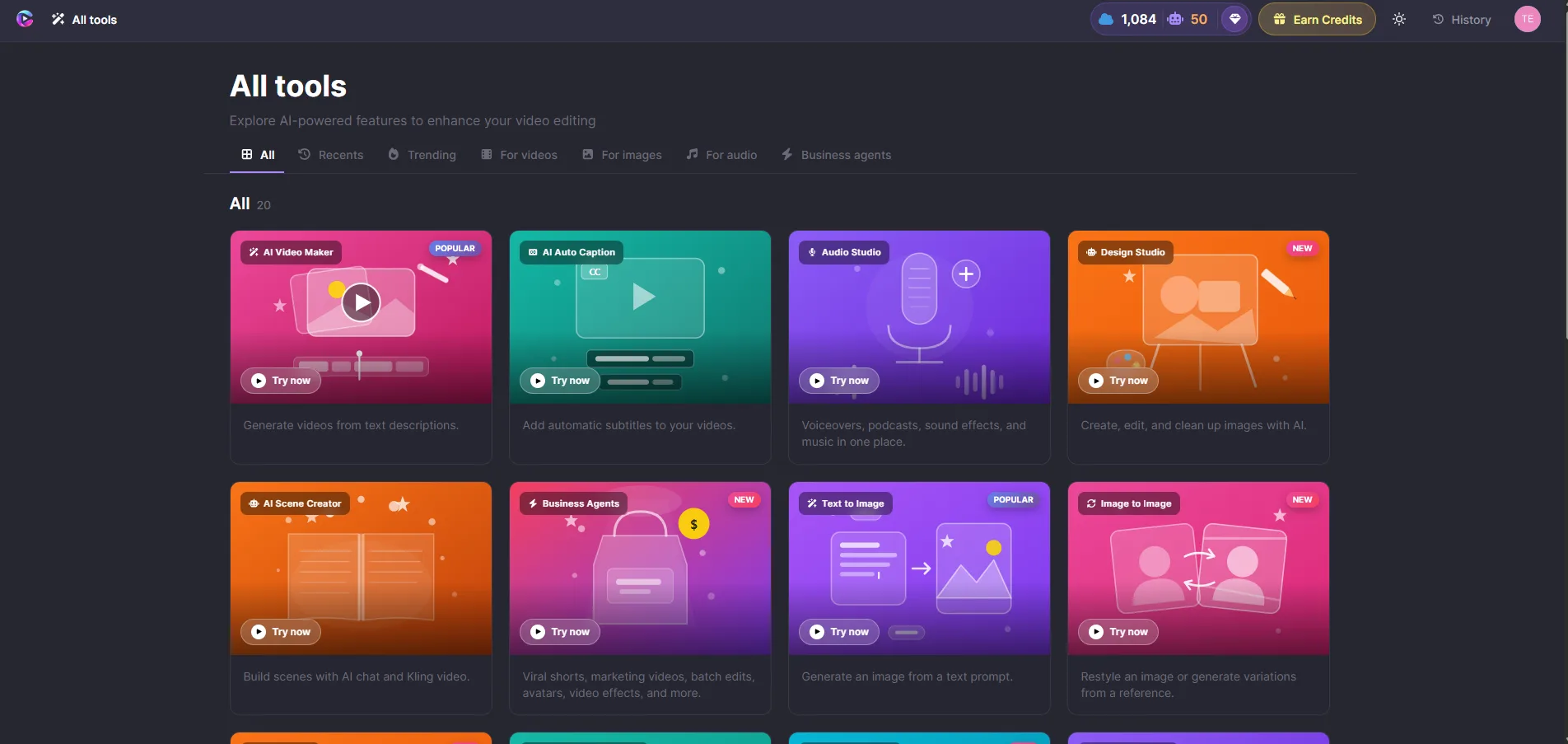Click the play button in AI Video Maker artwork

click(362, 302)
